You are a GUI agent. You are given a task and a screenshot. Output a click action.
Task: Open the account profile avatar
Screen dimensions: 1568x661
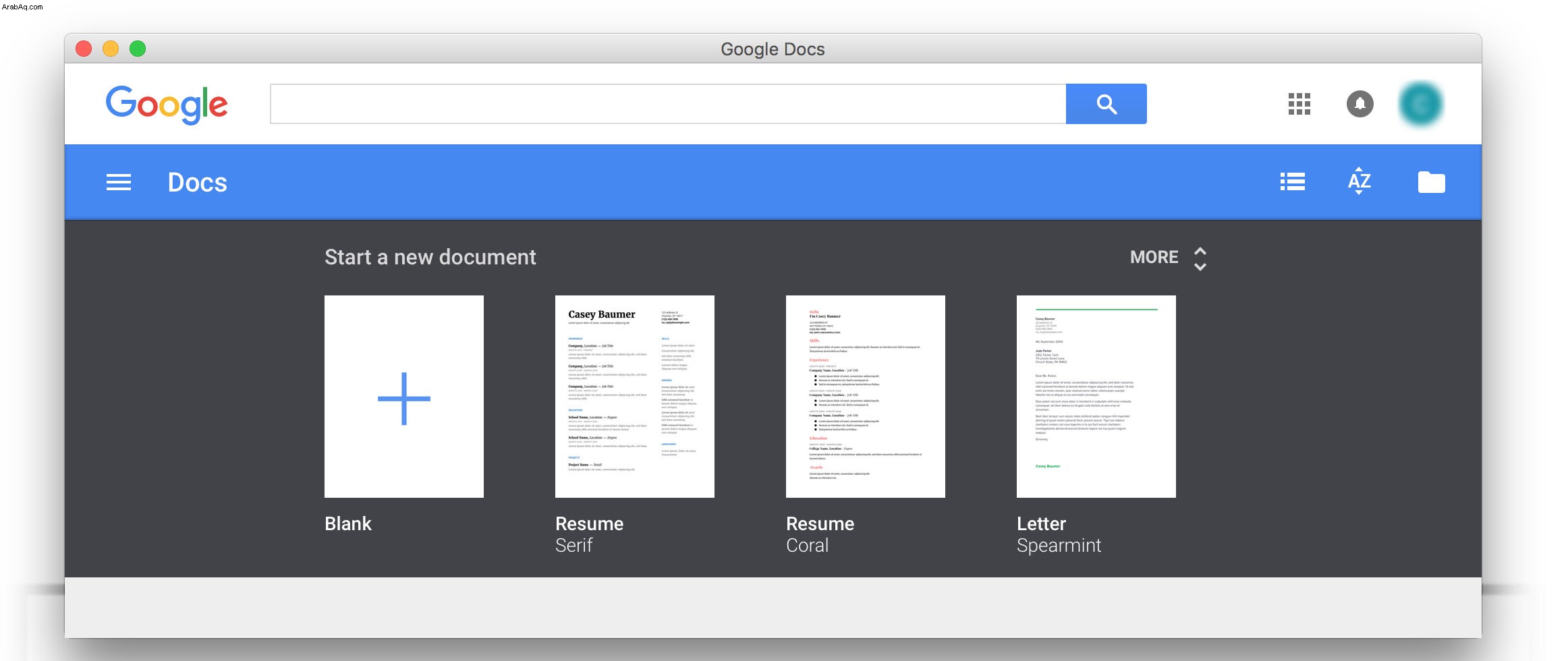(x=1421, y=104)
